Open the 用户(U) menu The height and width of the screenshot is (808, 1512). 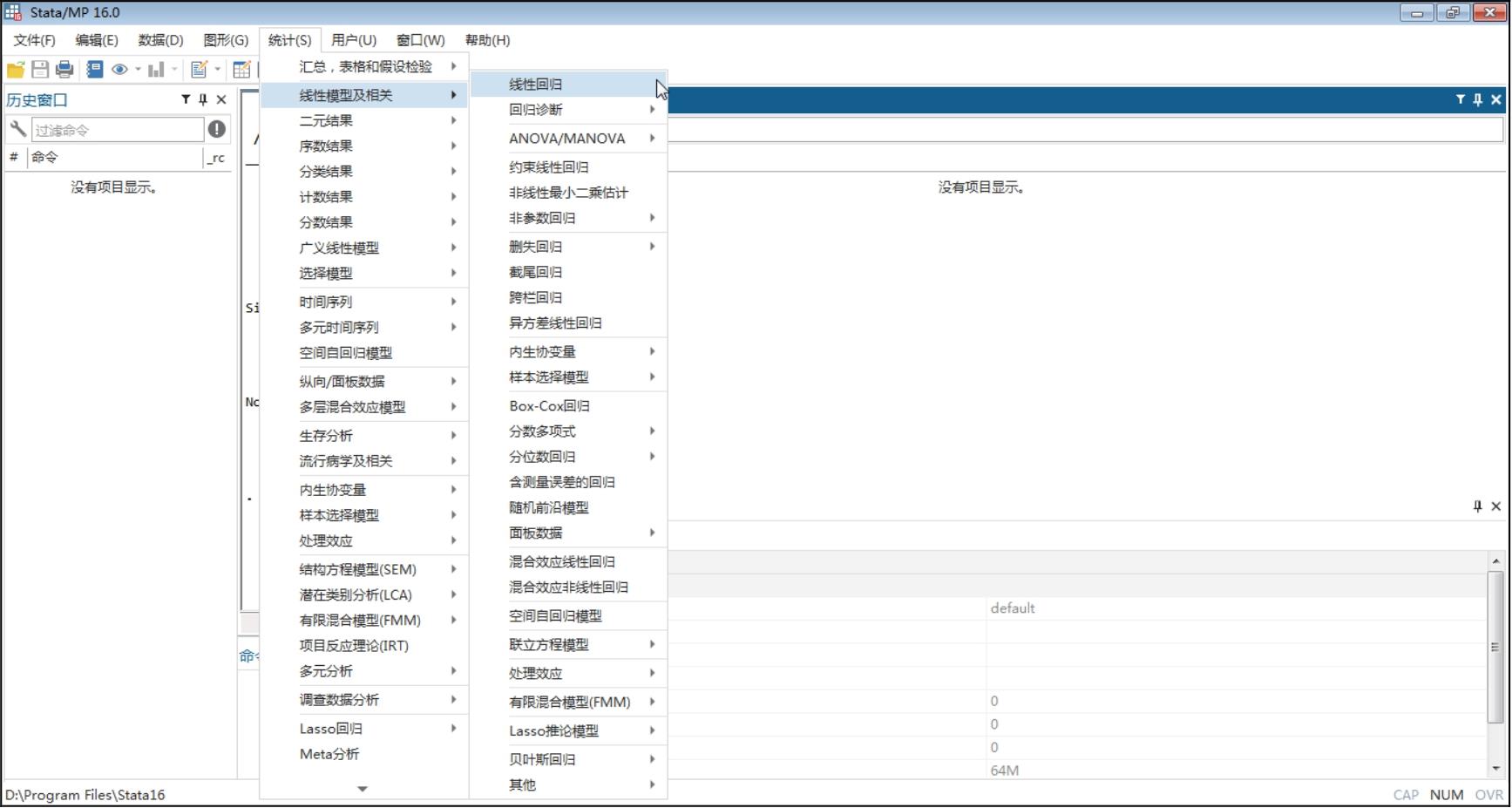354,40
